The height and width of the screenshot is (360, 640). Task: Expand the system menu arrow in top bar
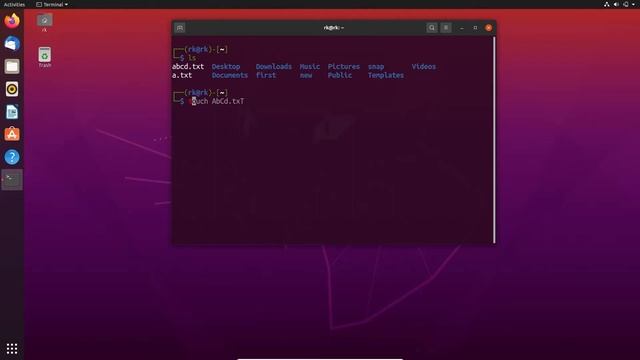(x=633, y=4)
